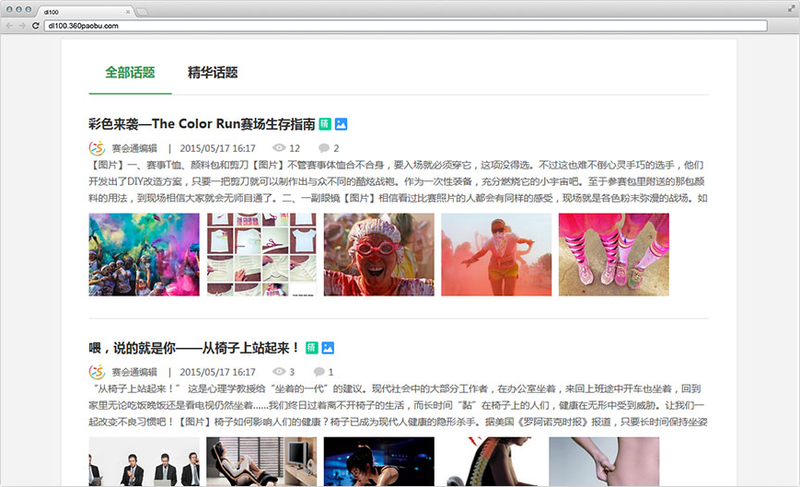
Task: Open the spine illustration thumbnail
Action: click(491, 461)
